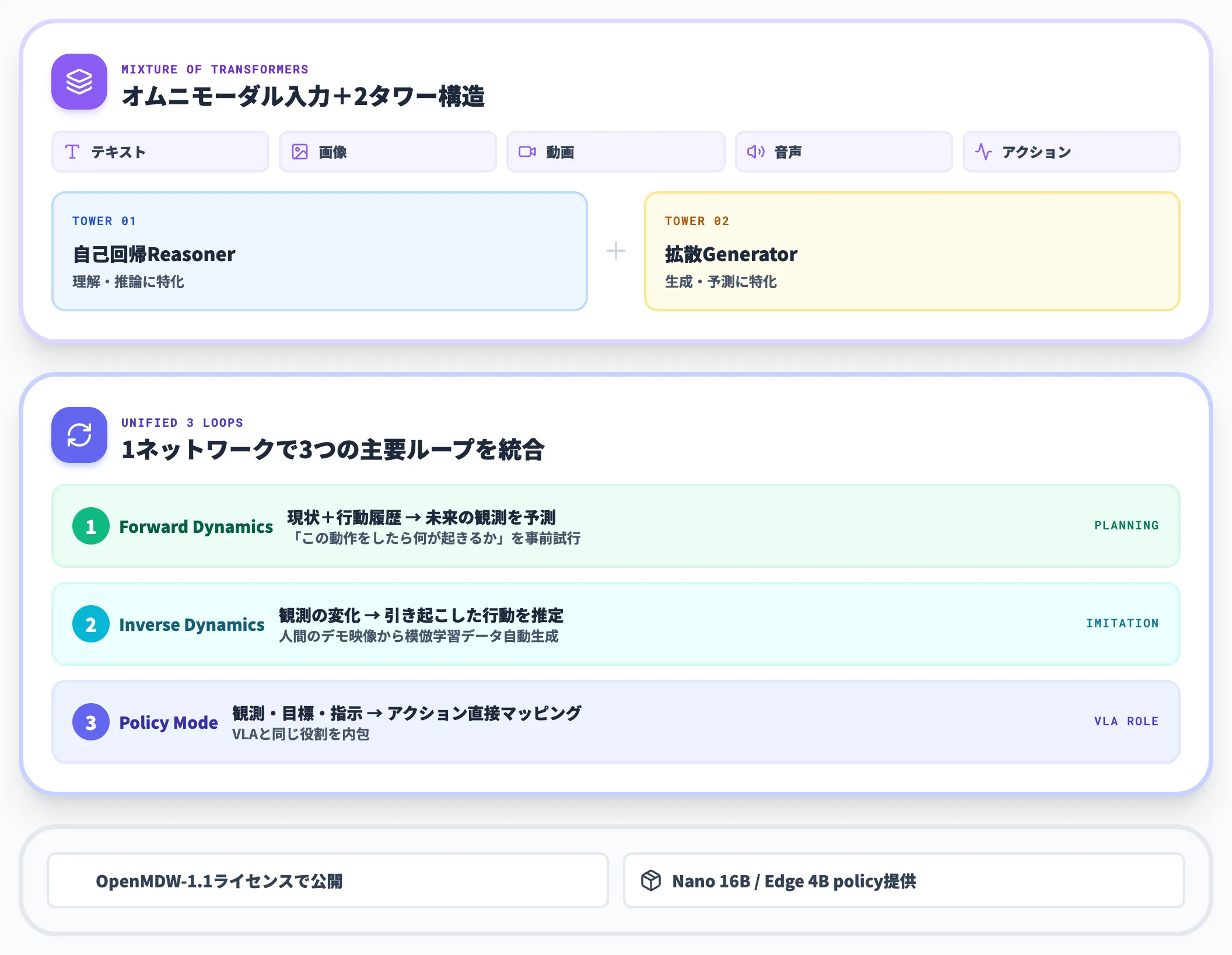Click the text T icon
1232x955 pixels.
(x=72, y=152)
